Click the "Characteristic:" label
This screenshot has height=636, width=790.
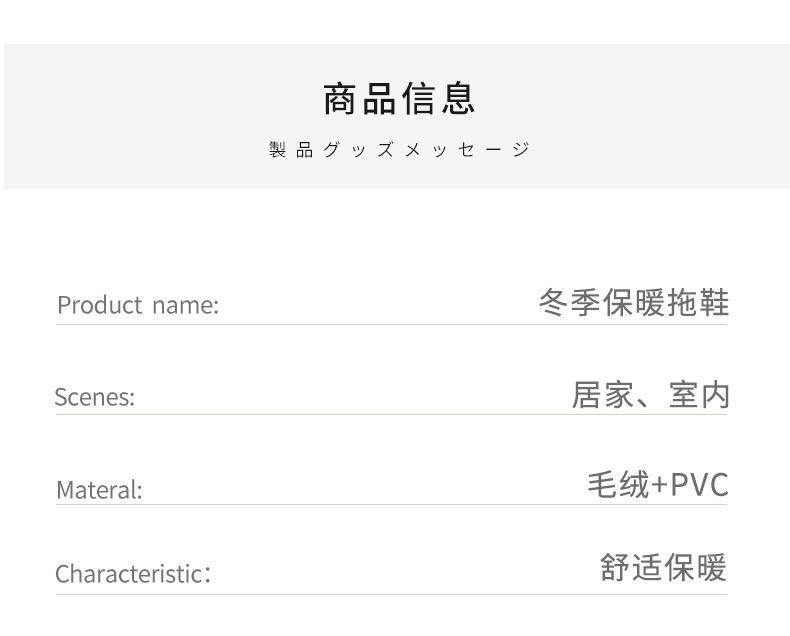coord(133,574)
